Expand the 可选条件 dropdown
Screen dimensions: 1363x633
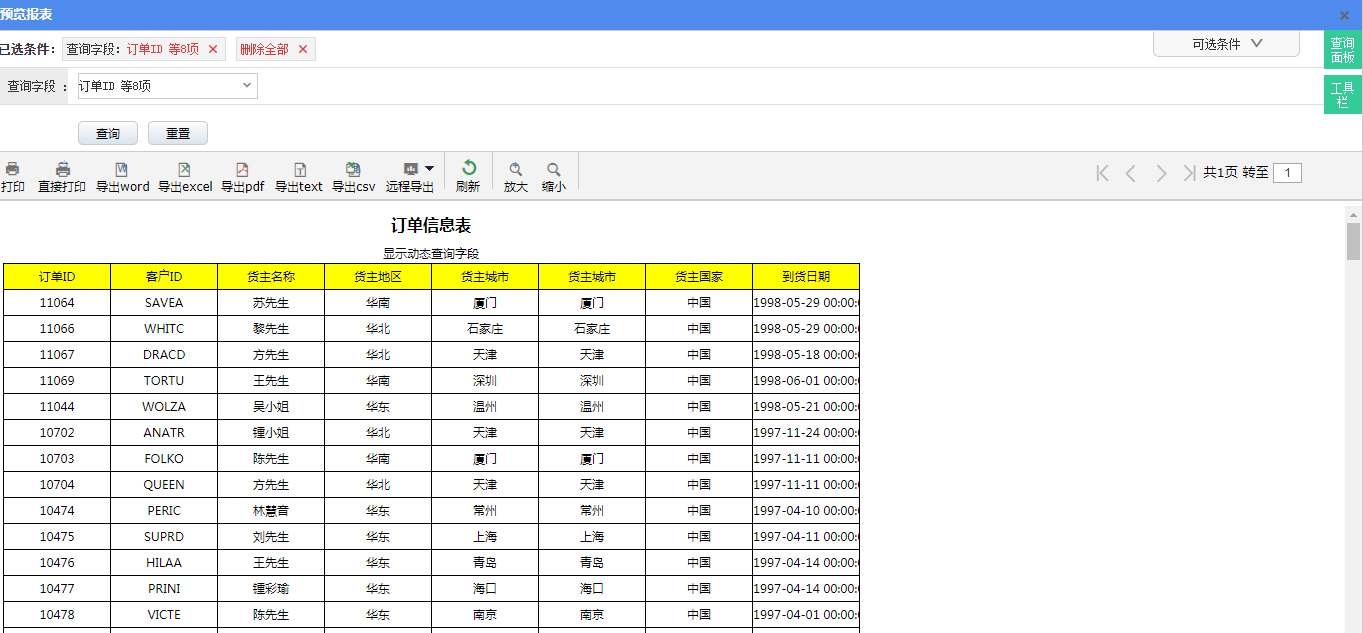(x=1226, y=44)
